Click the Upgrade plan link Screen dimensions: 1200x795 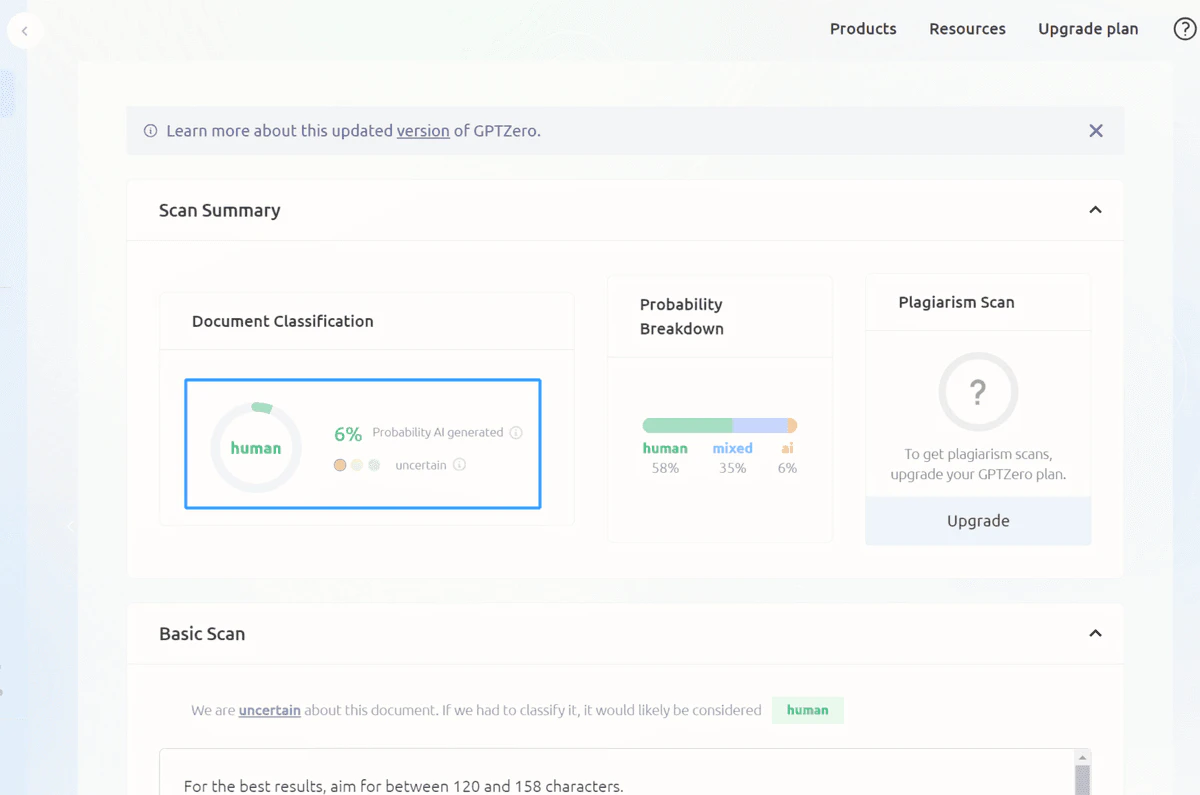pos(1088,29)
